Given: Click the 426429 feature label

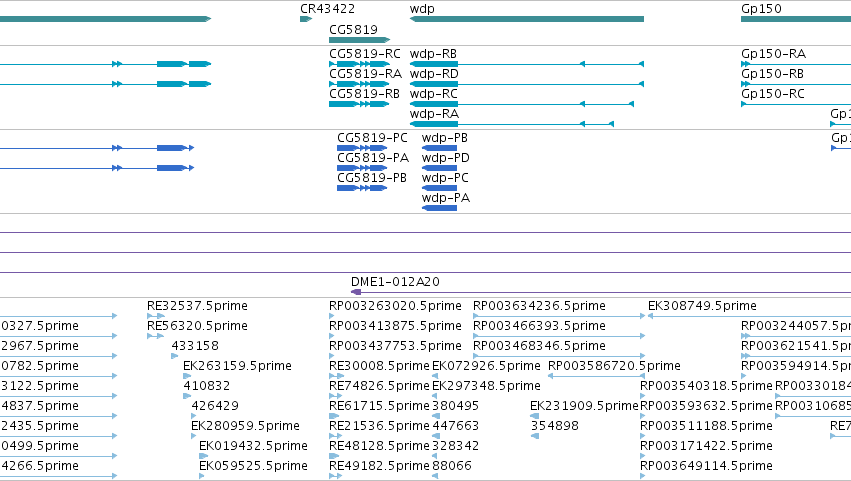Looking at the screenshot, I should pyautogui.click(x=215, y=406).
